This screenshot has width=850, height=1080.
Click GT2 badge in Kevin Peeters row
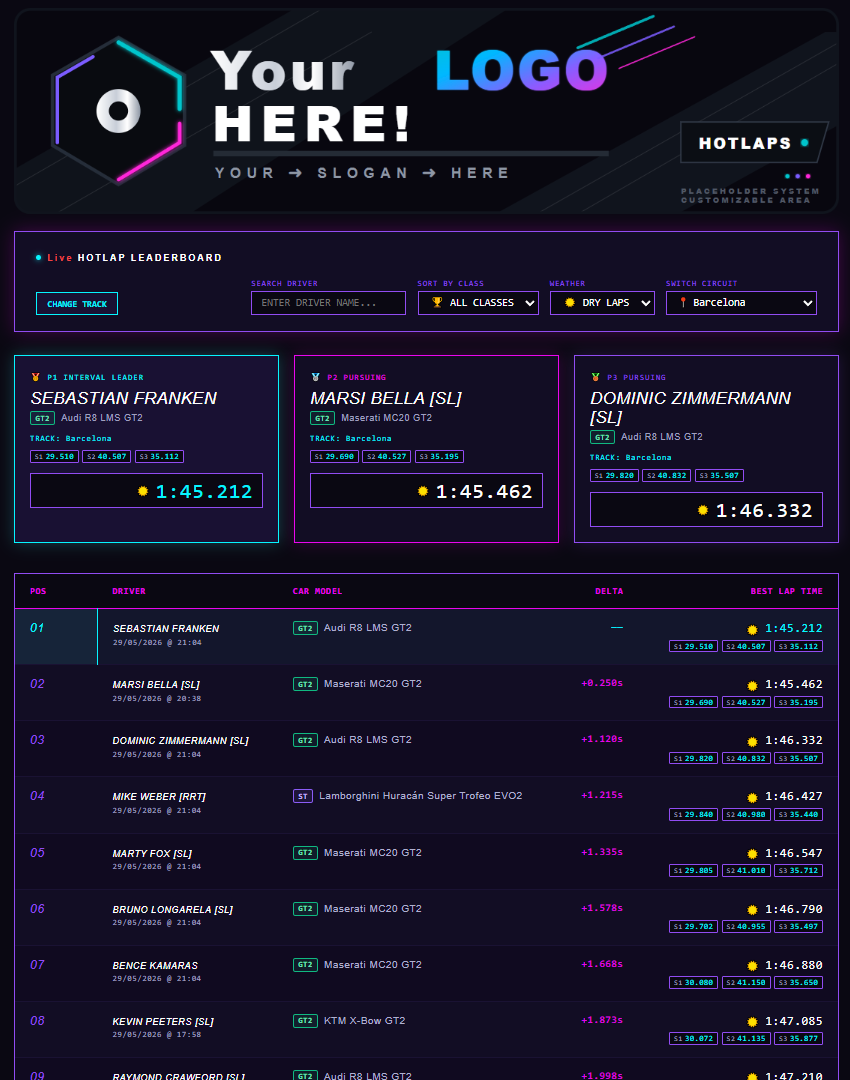305,1021
